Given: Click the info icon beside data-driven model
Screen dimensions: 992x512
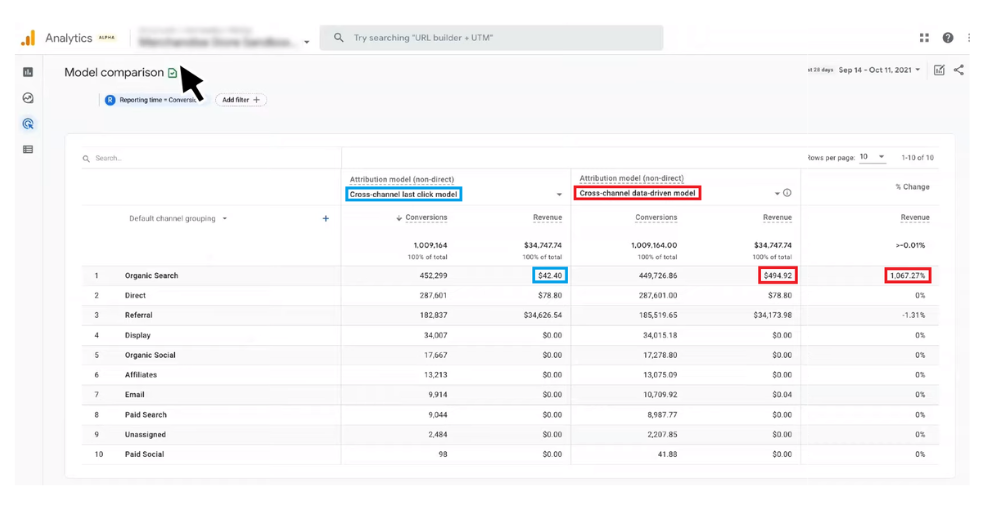Looking at the screenshot, I should [787, 193].
